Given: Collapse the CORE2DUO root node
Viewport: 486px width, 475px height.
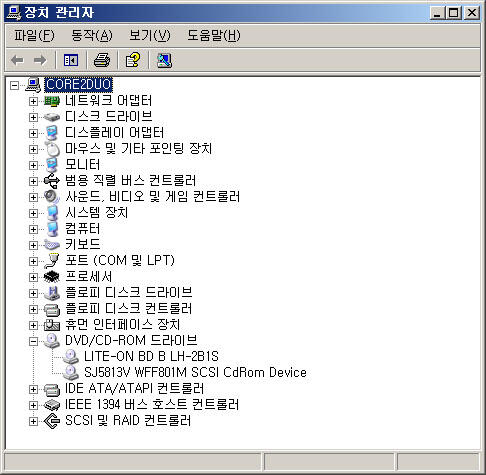Looking at the screenshot, I should (x=14, y=85).
